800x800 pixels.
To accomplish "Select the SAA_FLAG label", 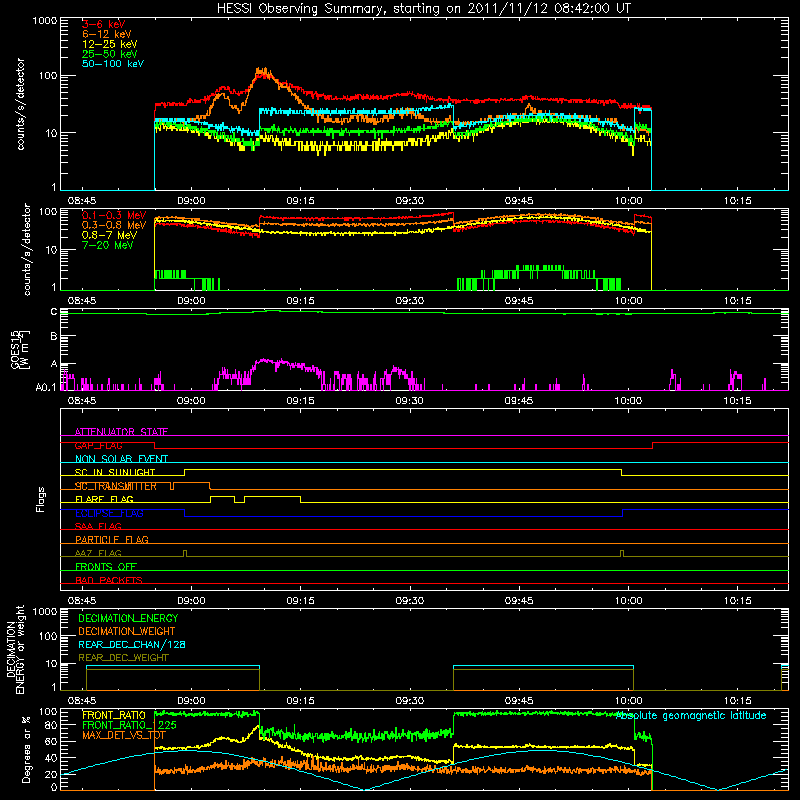I will (x=98, y=526).
